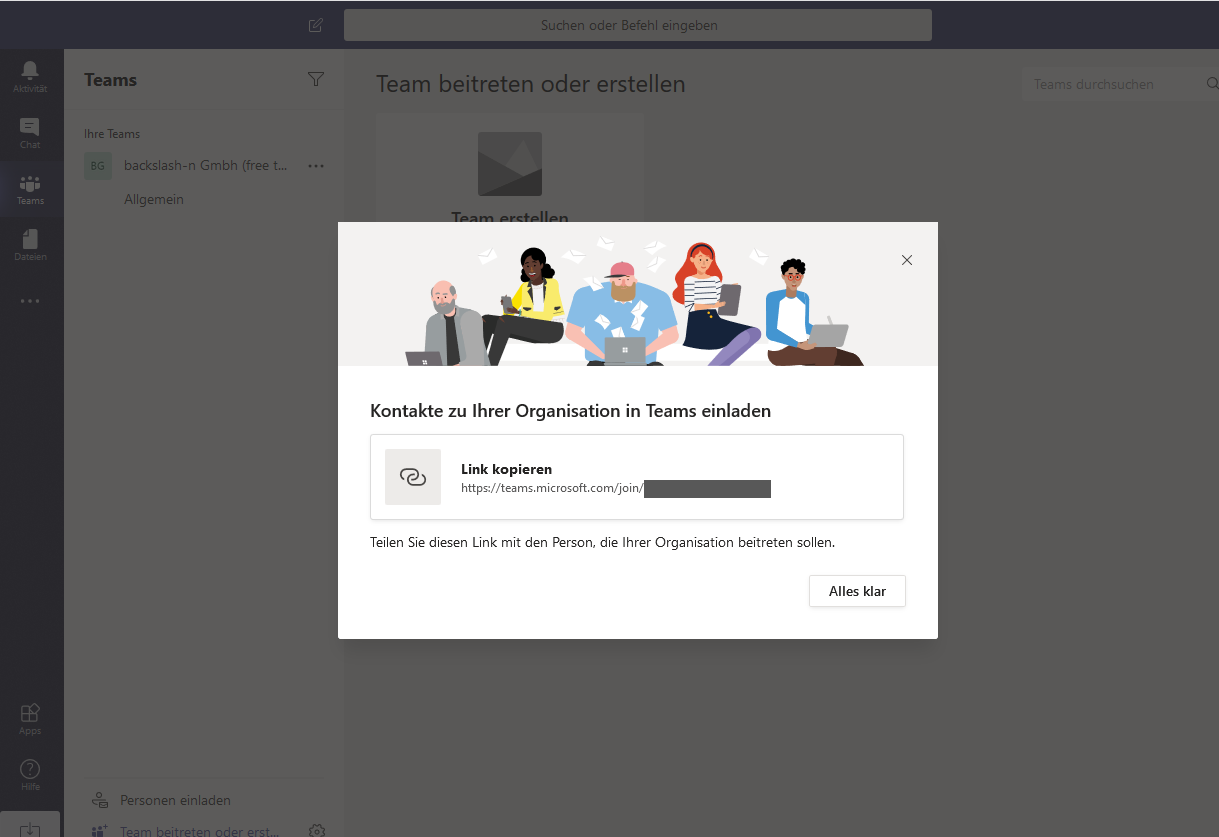Click the download desktop app icon
The height and width of the screenshot is (837, 1219).
(30, 828)
